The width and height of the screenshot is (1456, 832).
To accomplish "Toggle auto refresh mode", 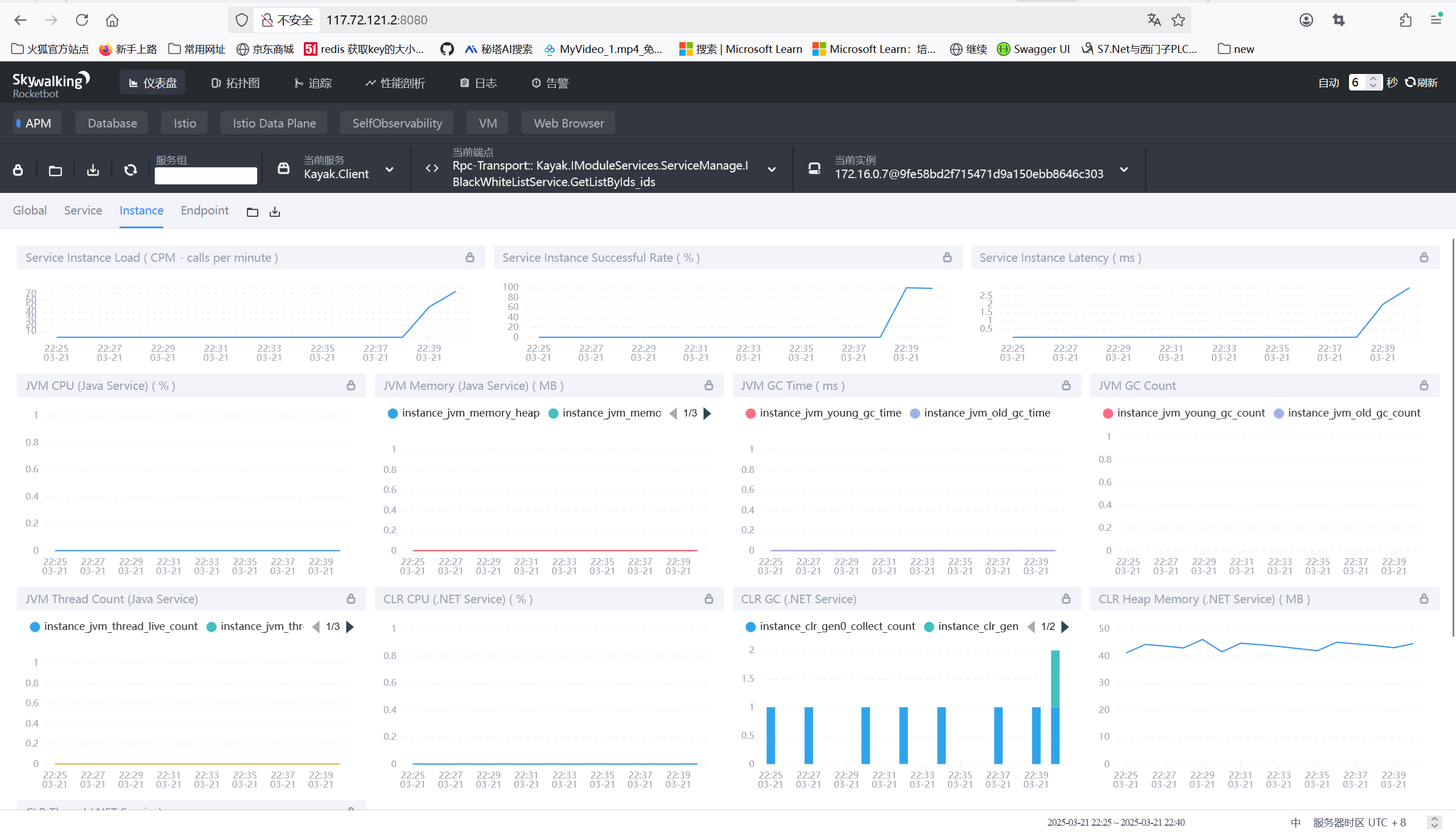I will [x=1328, y=83].
